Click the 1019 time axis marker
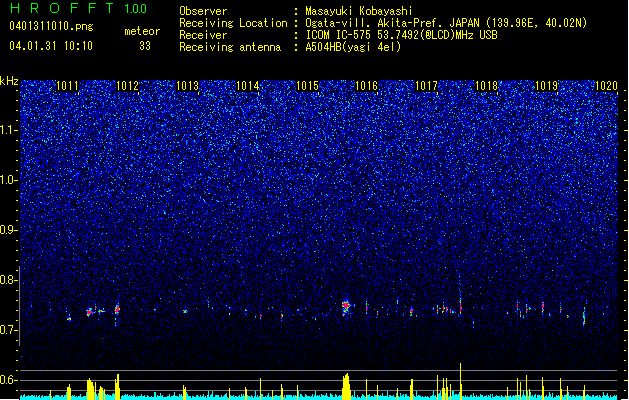629x400 pixels. pos(546,86)
